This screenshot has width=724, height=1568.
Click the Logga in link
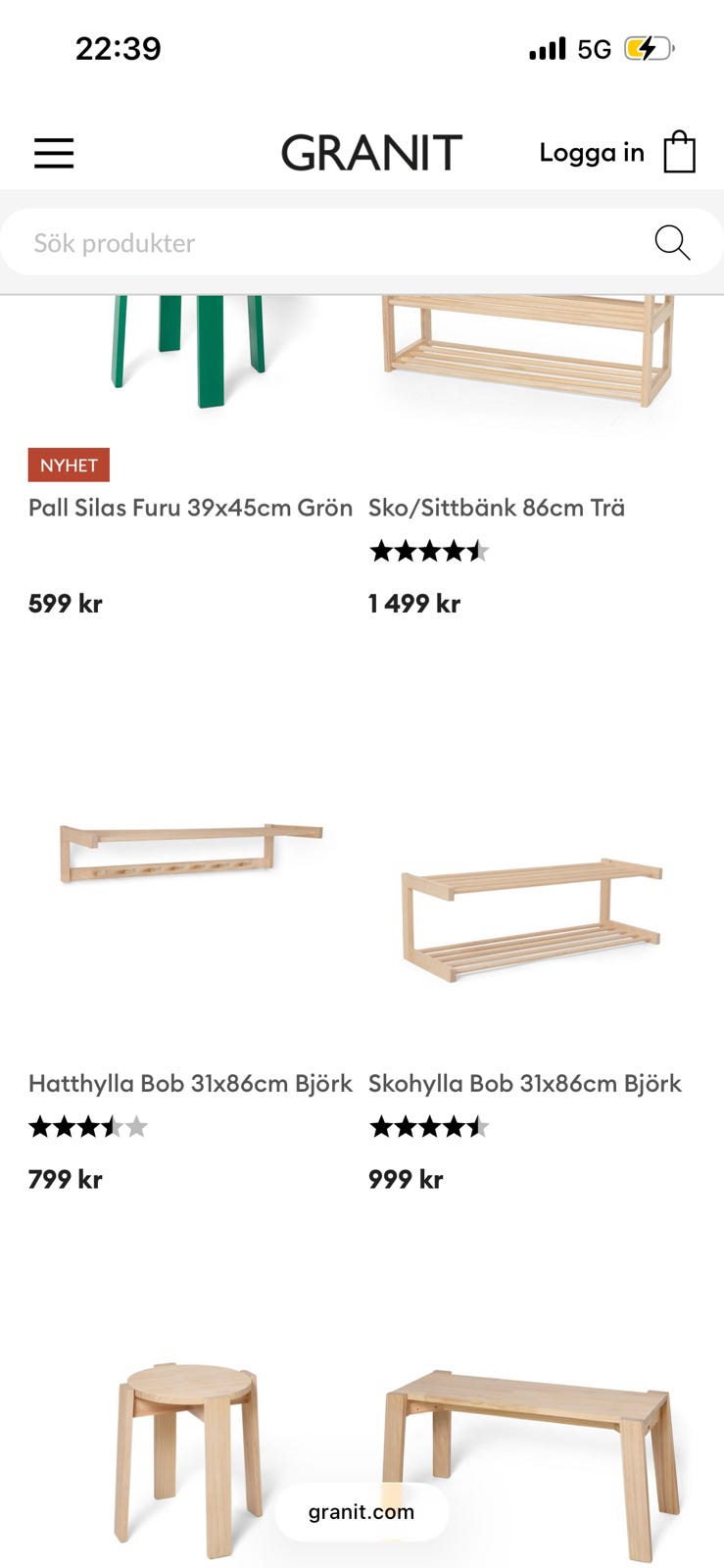pyautogui.click(x=591, y=153)
